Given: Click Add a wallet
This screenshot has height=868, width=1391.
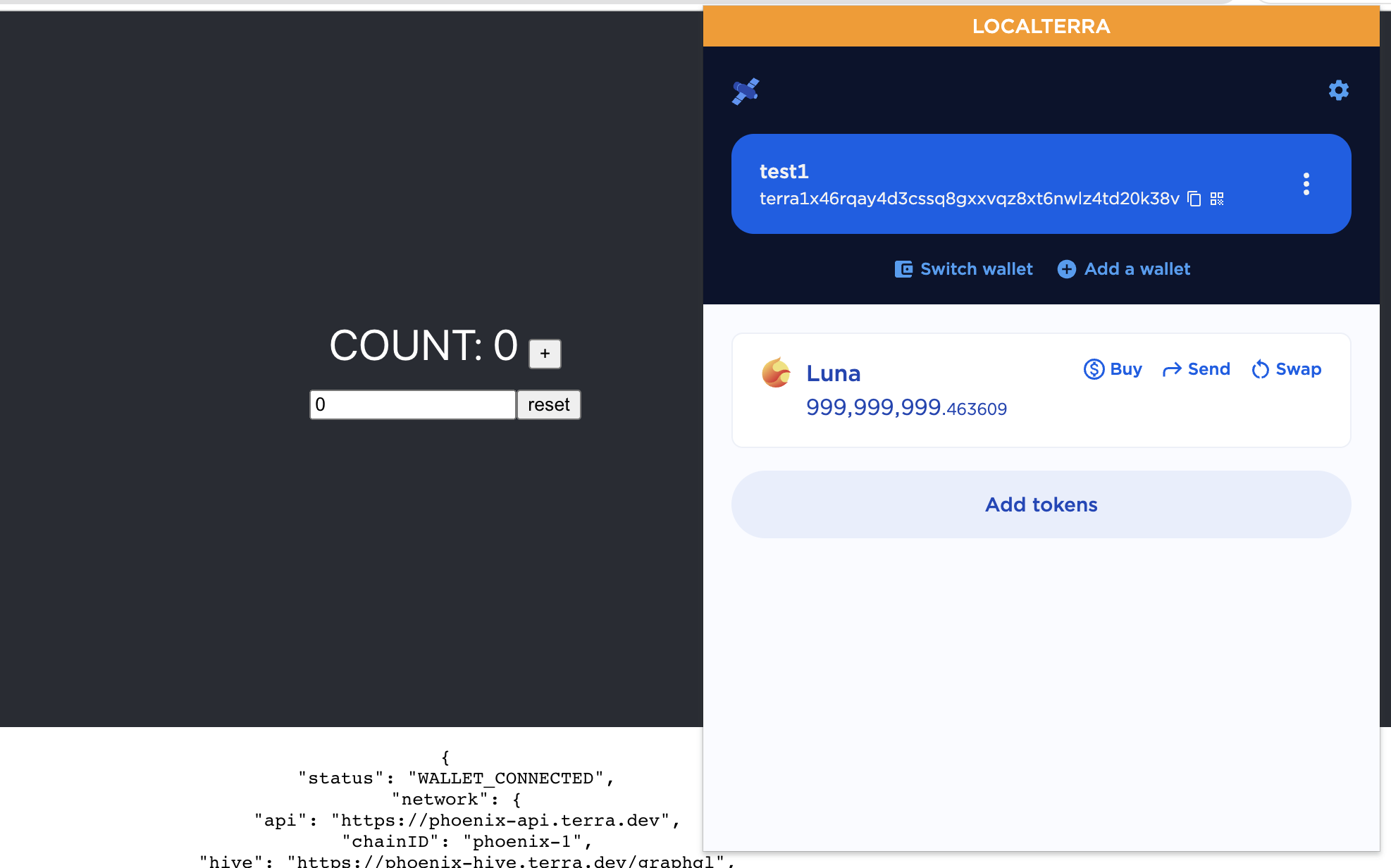Looking at the screenshot, I should click(x=1124, y=269).
